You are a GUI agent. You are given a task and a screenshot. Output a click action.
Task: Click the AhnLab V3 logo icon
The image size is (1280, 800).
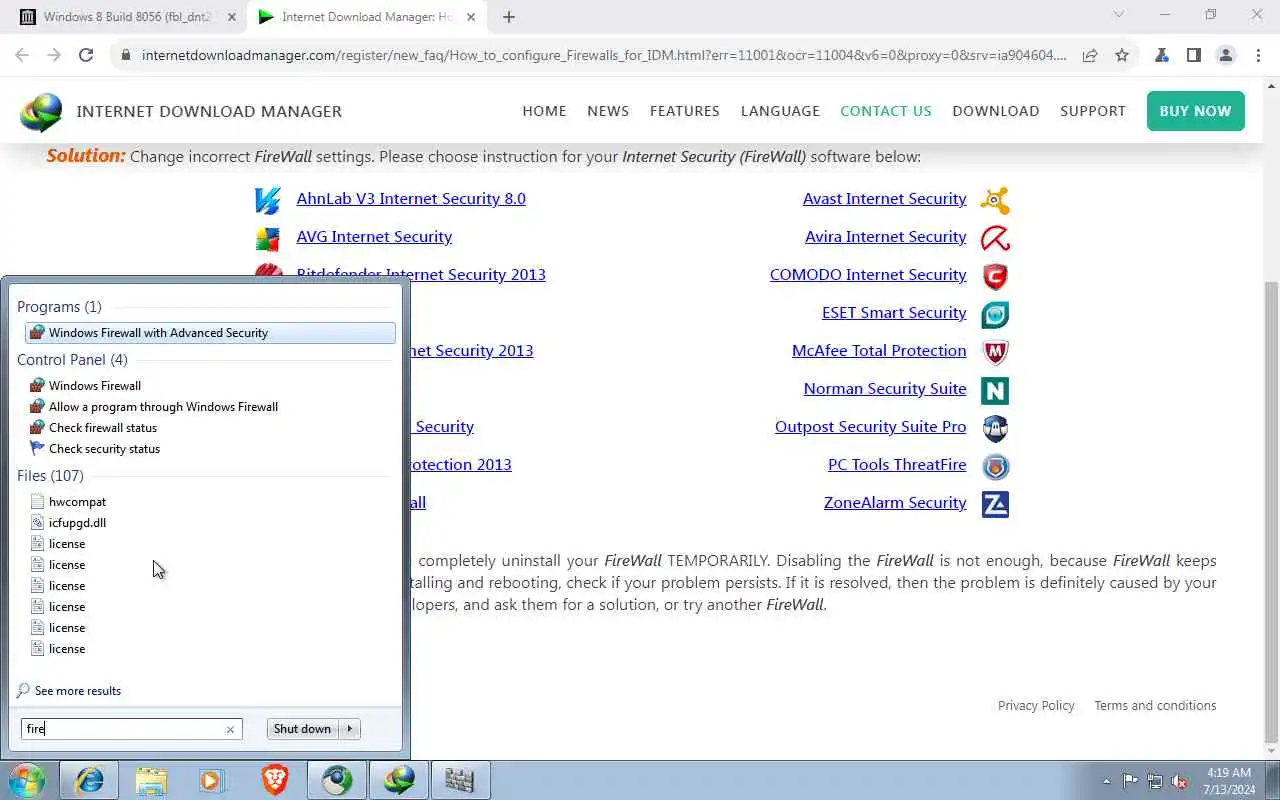[267, 200]
